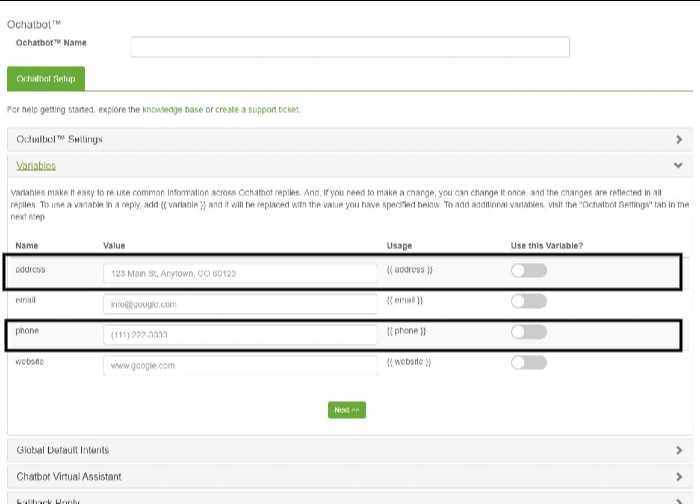Open the create a support ticket link
This screenshot has height=504, width=700.
257,109
